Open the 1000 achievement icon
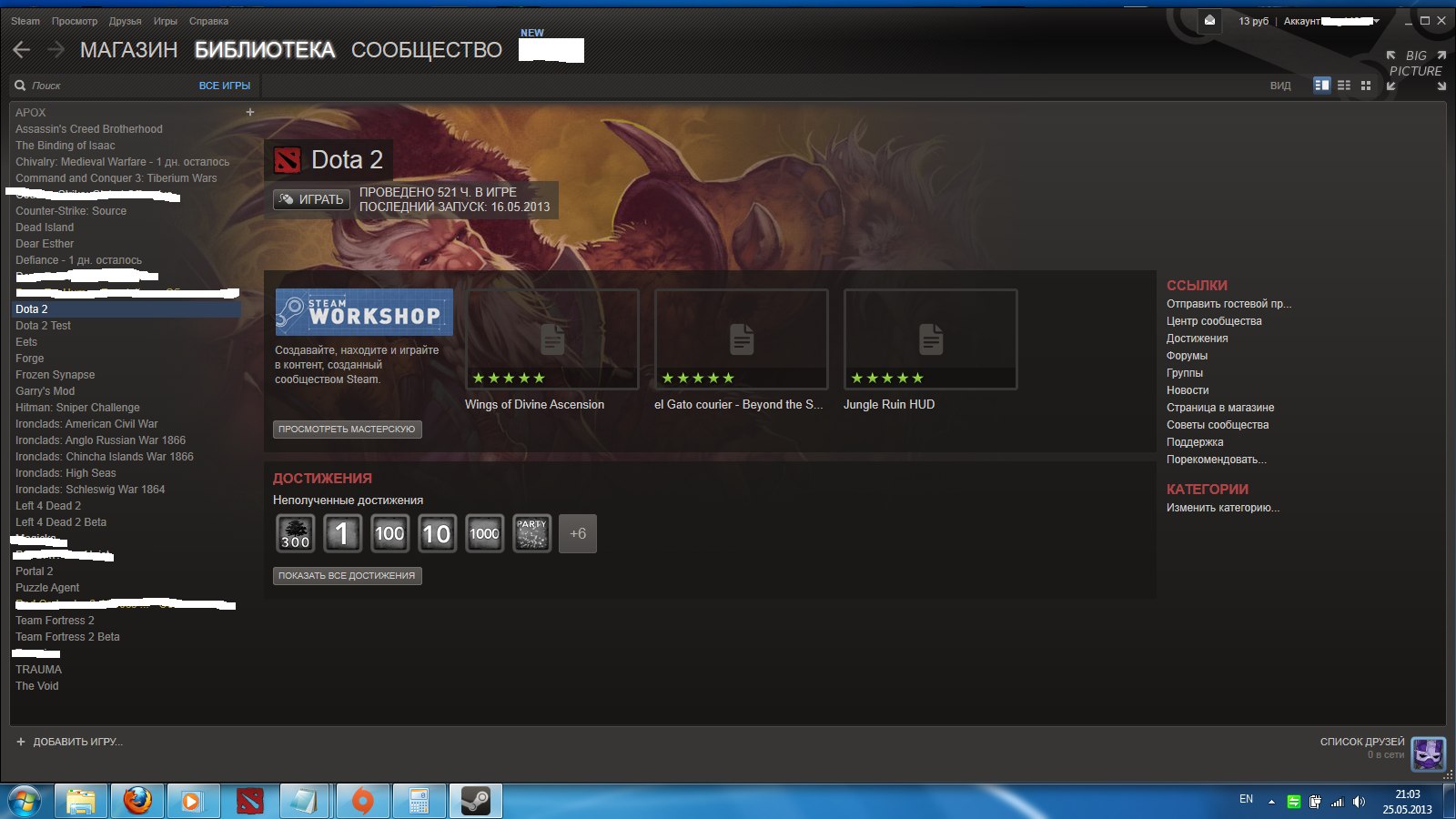The height and width of the screenshot is (819, 1456). [x=484, y=533]
